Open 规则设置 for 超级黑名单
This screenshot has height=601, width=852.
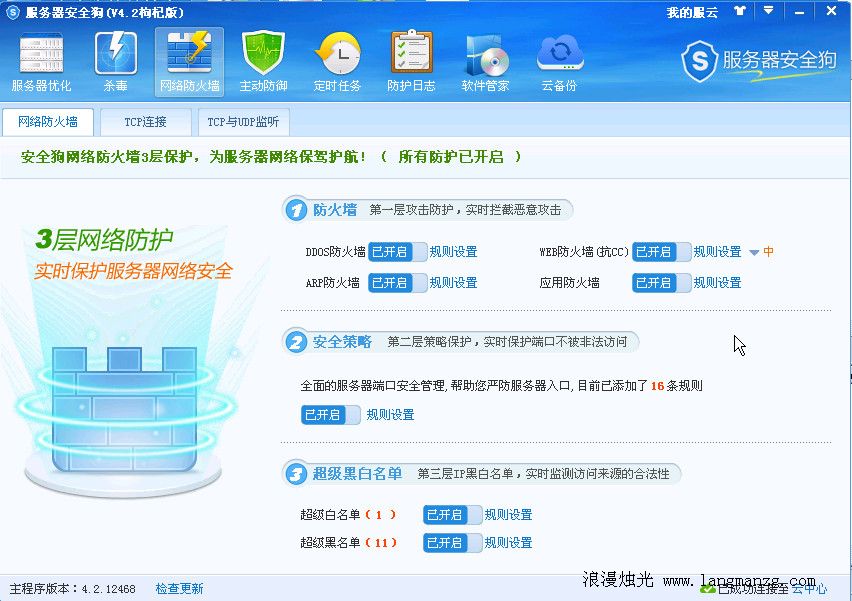(x=508, y=542)
